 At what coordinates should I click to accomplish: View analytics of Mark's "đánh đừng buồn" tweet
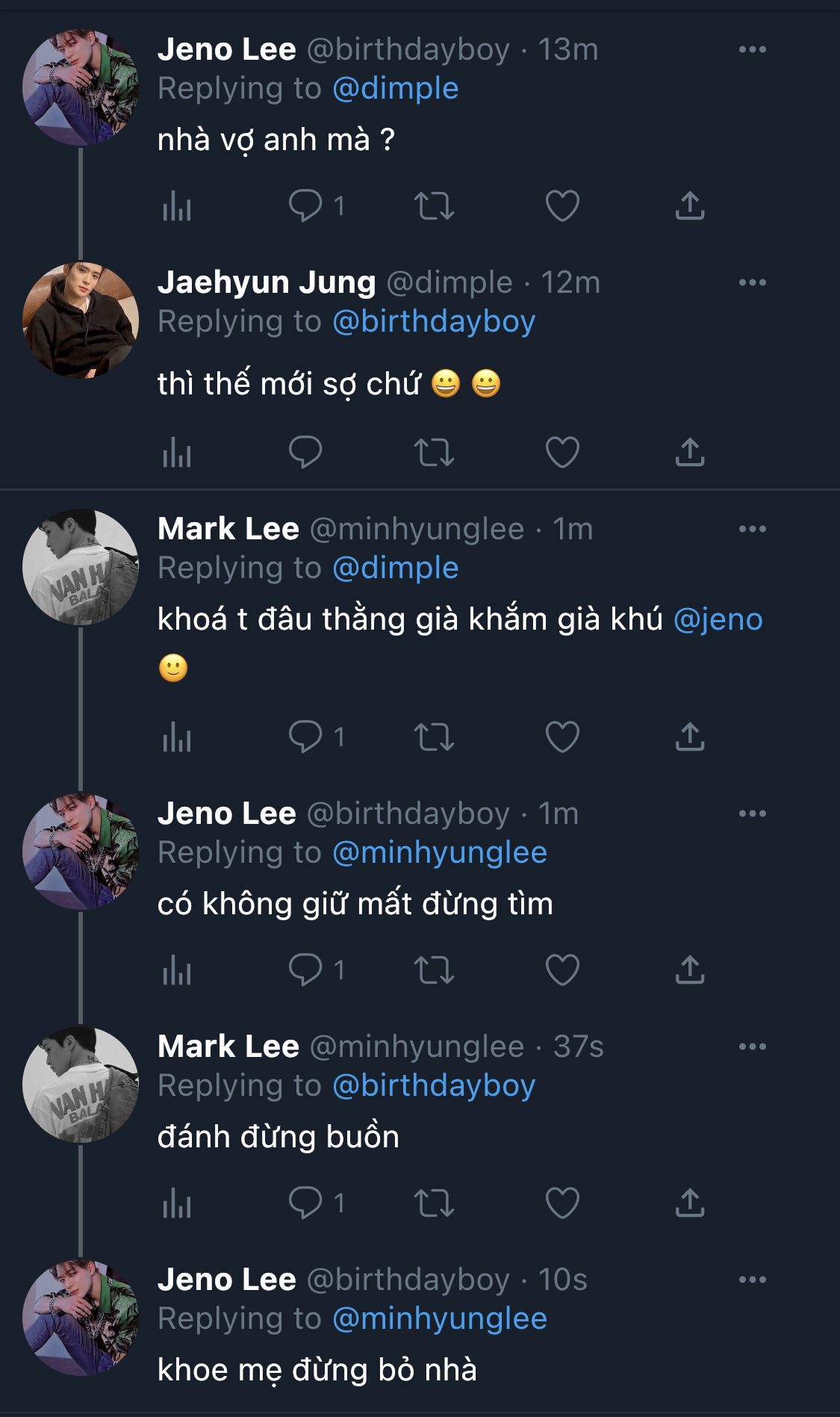(x=177, y=1203)
